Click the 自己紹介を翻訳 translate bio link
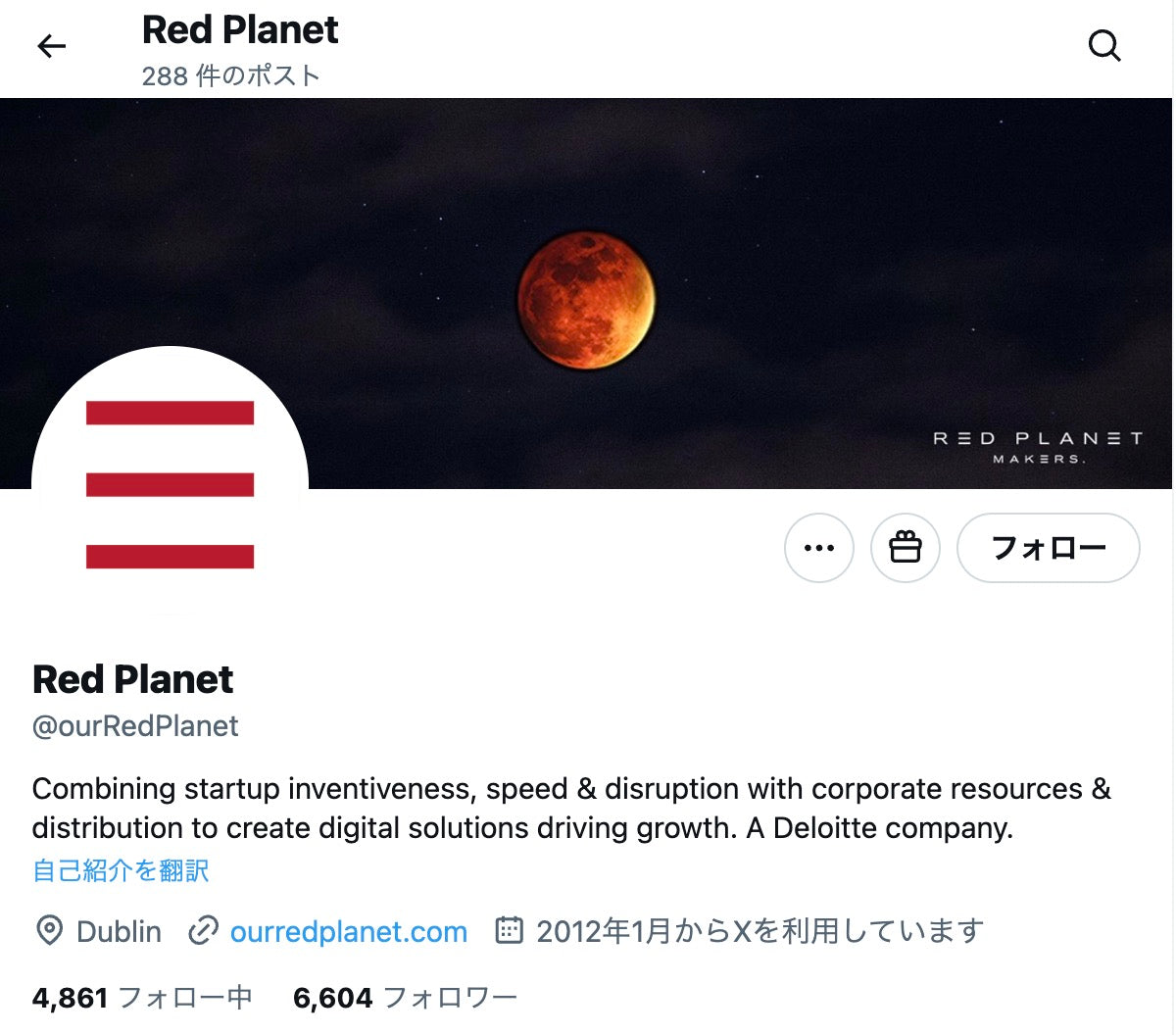The width and height of the screenshot is (1176, 1035). pos(121,870)
